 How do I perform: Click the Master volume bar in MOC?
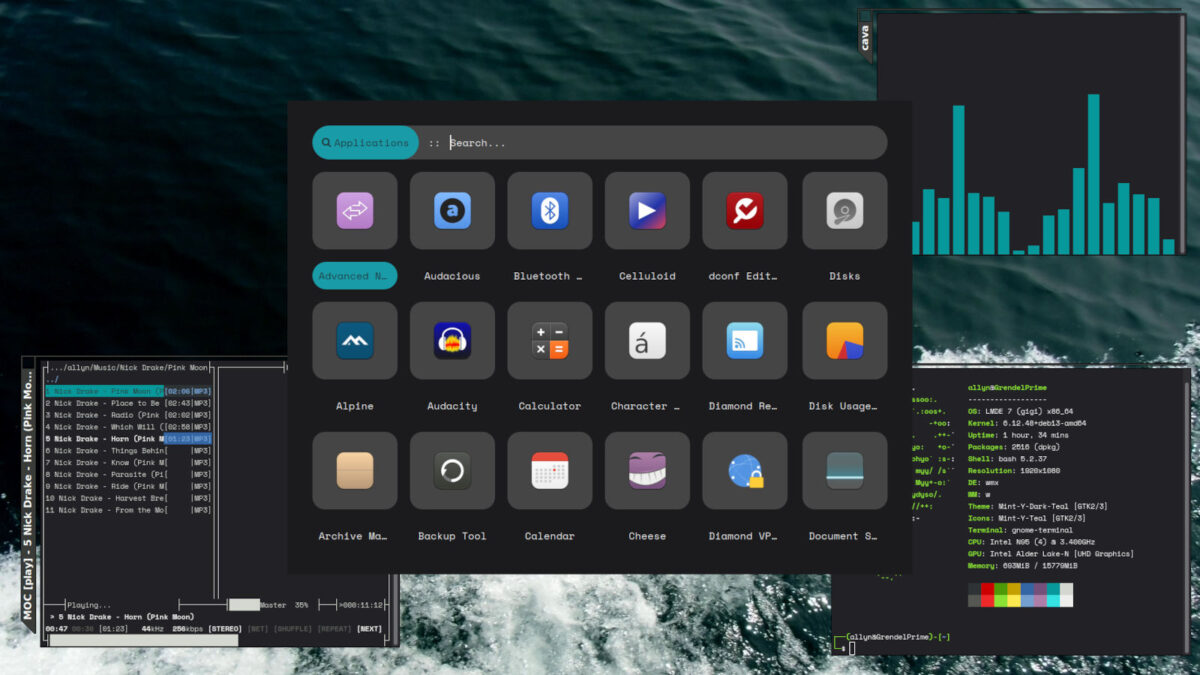point(244,605)
